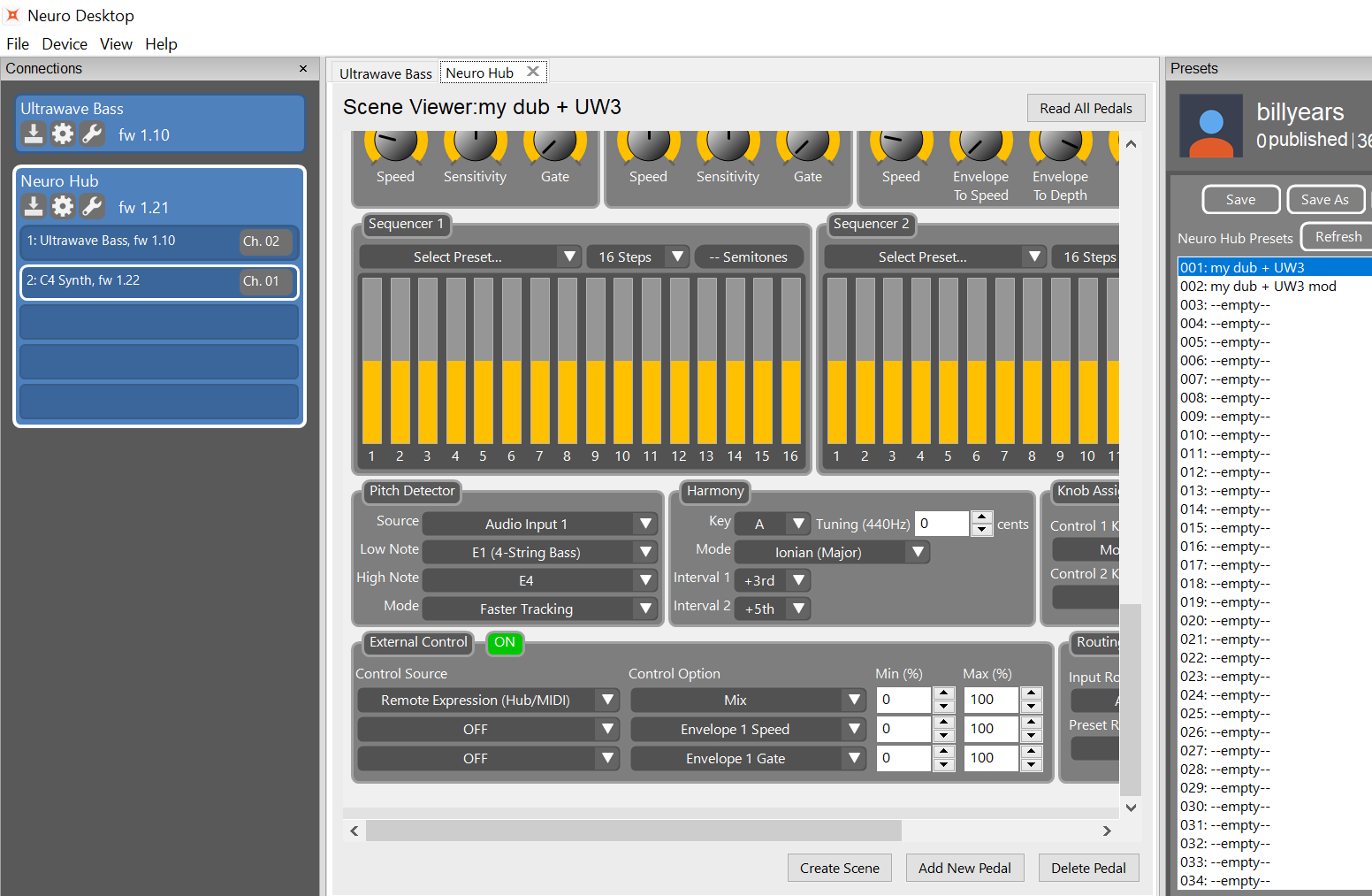Open Ultrawave Bass gear settings icon
Screen dimensions: 1372x896
[63, 134]
